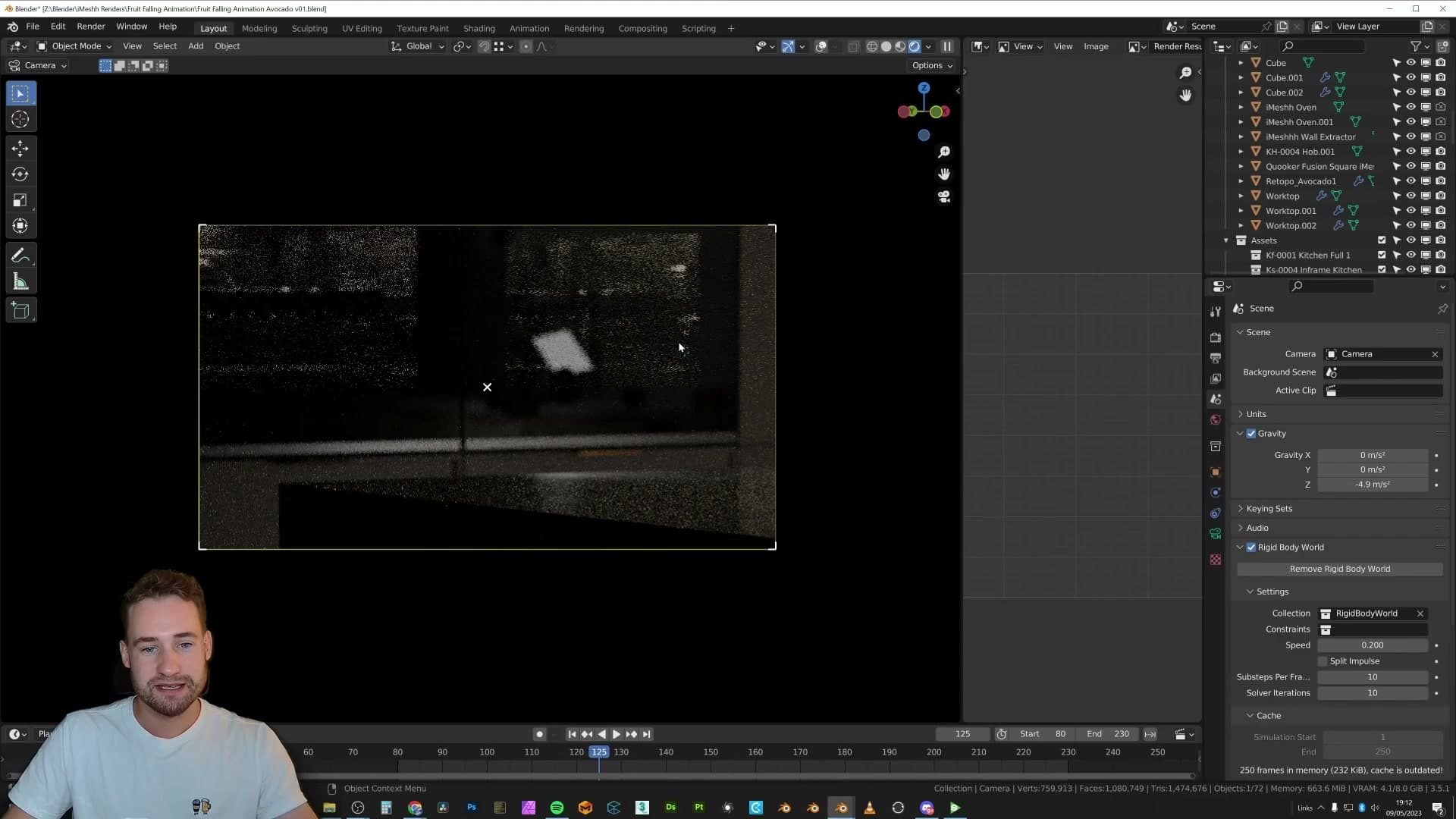The image size is (1456, 819).
Task: Hide Retopo_Avocado1 in viewport
Action: tap(1410, 181)
